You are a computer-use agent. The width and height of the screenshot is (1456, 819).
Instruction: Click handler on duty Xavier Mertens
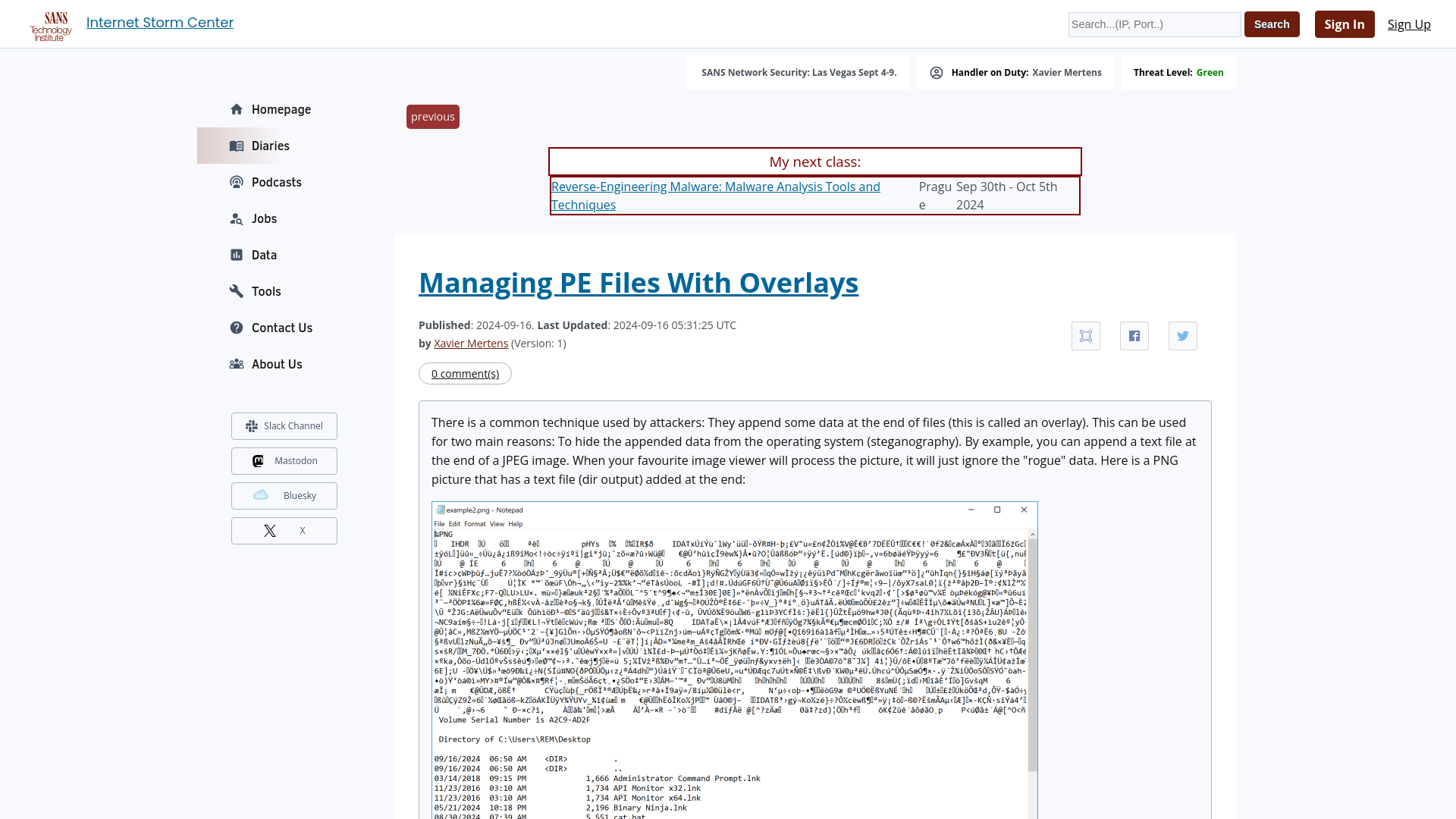pos(1067,73)
